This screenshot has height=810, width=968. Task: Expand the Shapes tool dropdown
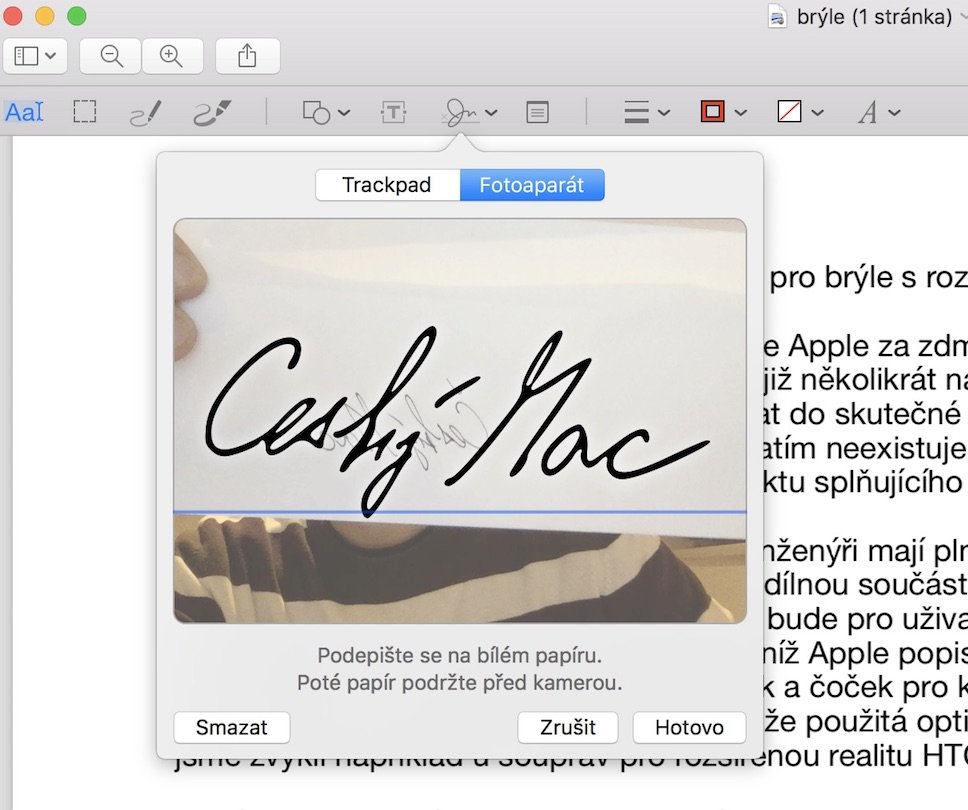pos(326,113)
